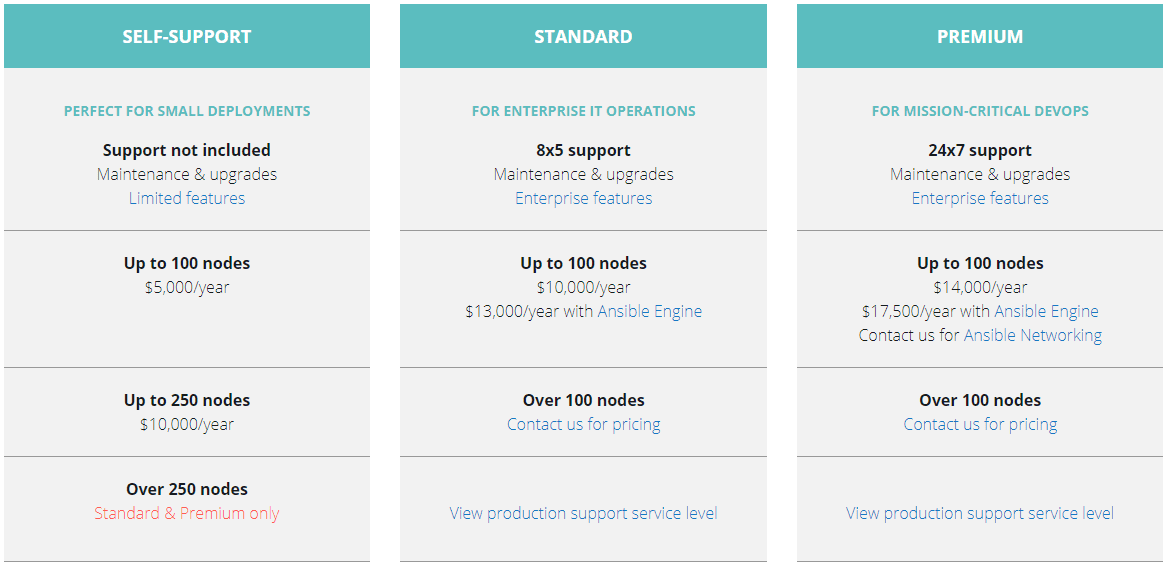Click Contact us for pricing under Premium
The height and width of the screenshot is (569, 1170).
(x=980, y=424)
